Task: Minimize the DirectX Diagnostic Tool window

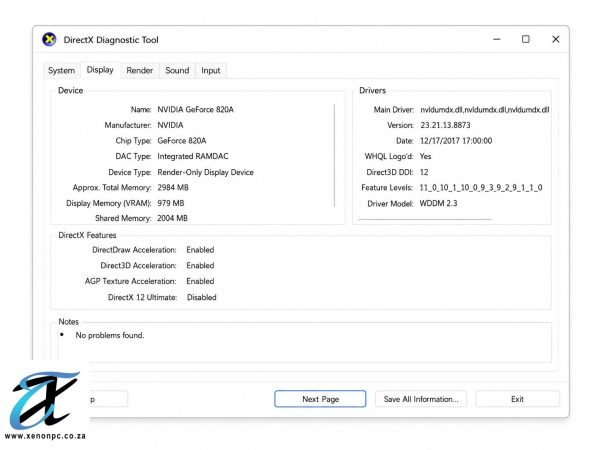Action: [x=497, y=39]
